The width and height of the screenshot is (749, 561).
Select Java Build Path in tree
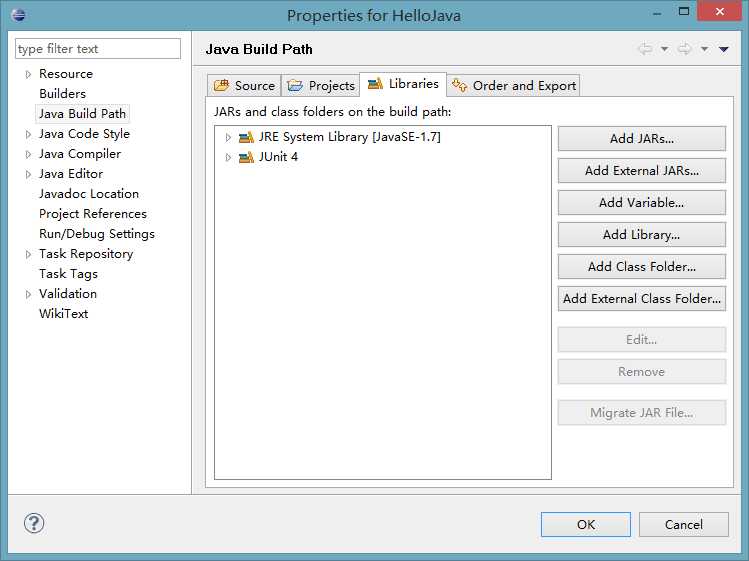(x=82, y=114)
